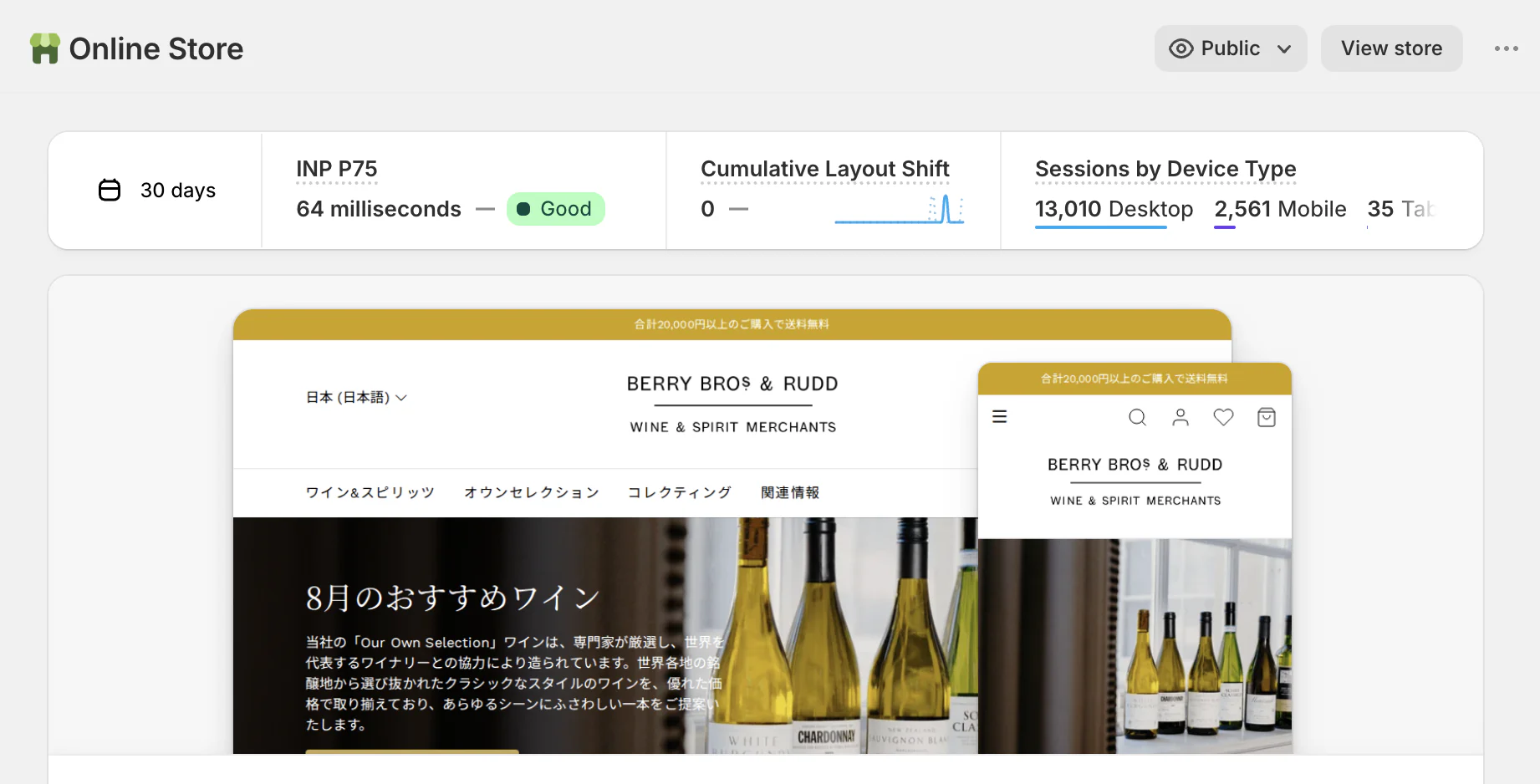Screen dimensions: 1540x784
Task: Open the 関連情報 menu item
Action: [790, 492]
